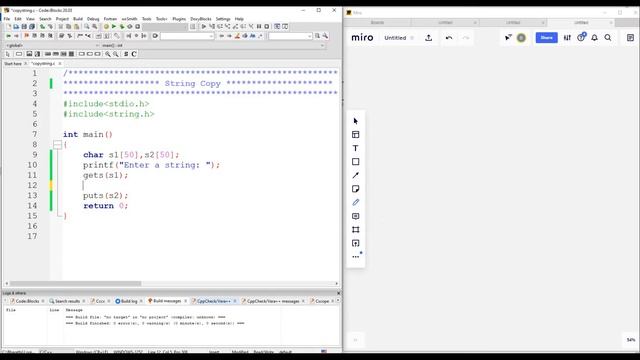
Task: Open the global scope dropdown
Action: [52, 45]
